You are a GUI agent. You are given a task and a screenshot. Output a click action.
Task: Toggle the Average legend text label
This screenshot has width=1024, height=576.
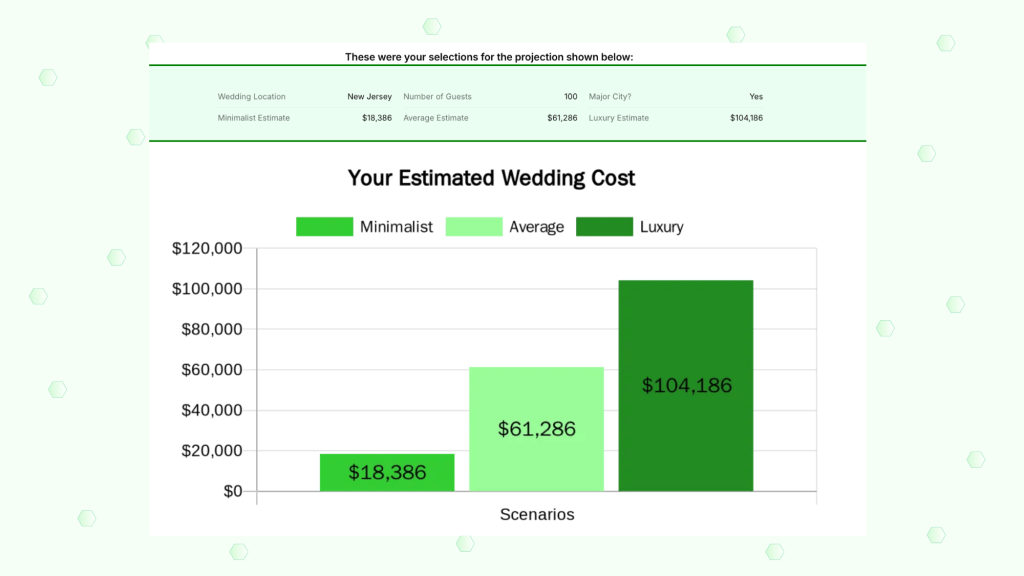click(536, 227)
